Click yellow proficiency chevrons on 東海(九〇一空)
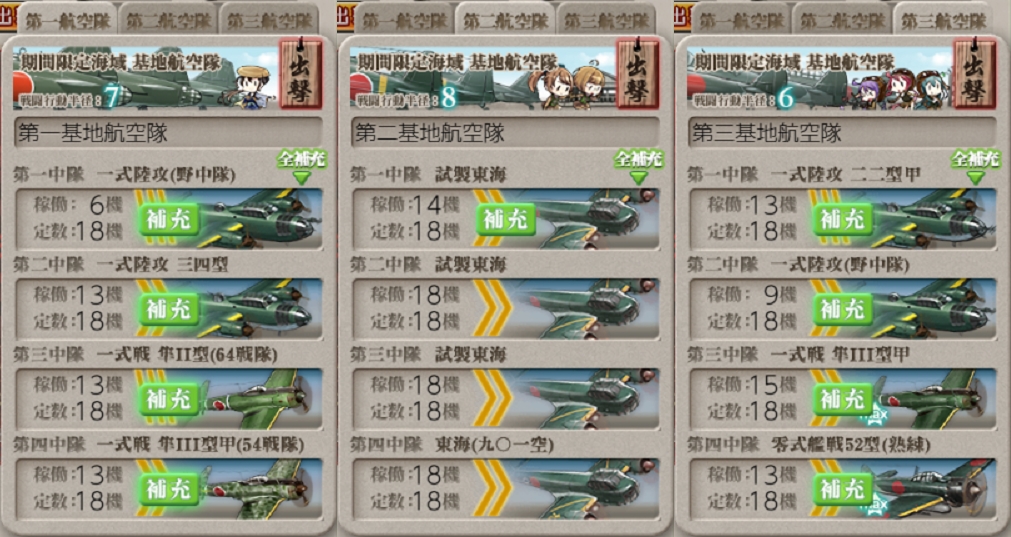 tap(493, 489)
